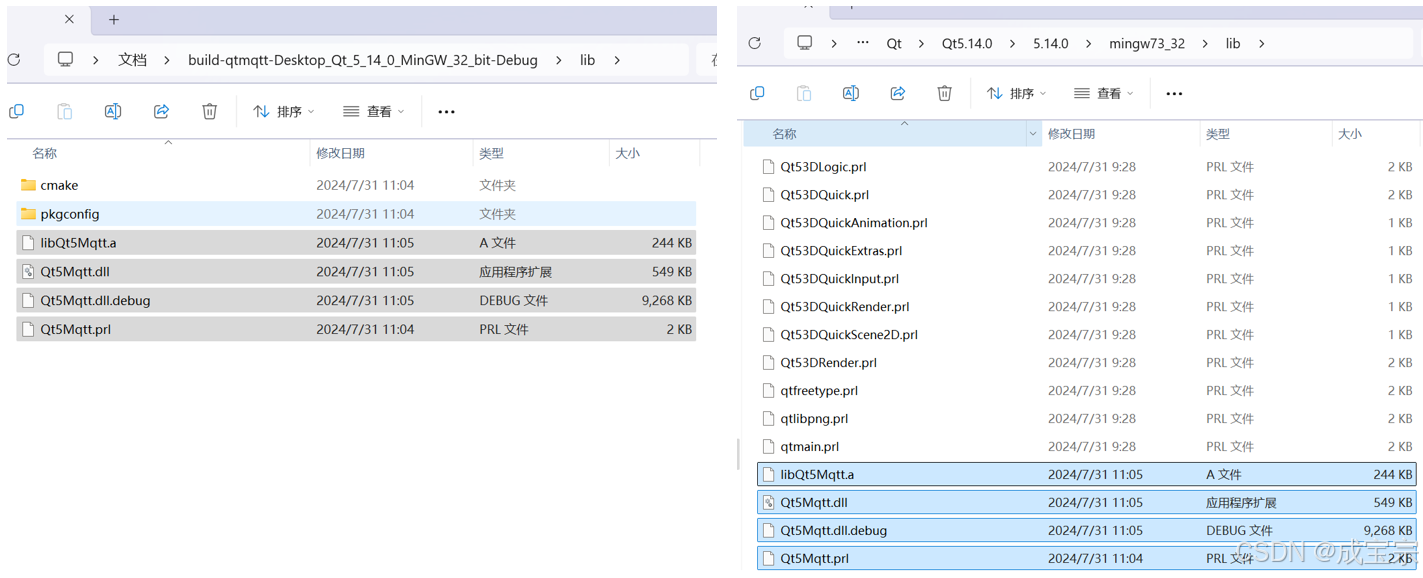Select Qt5Mqtt.dll.debug in left window
The image size is (1423, 578).
tap(356, 300)
